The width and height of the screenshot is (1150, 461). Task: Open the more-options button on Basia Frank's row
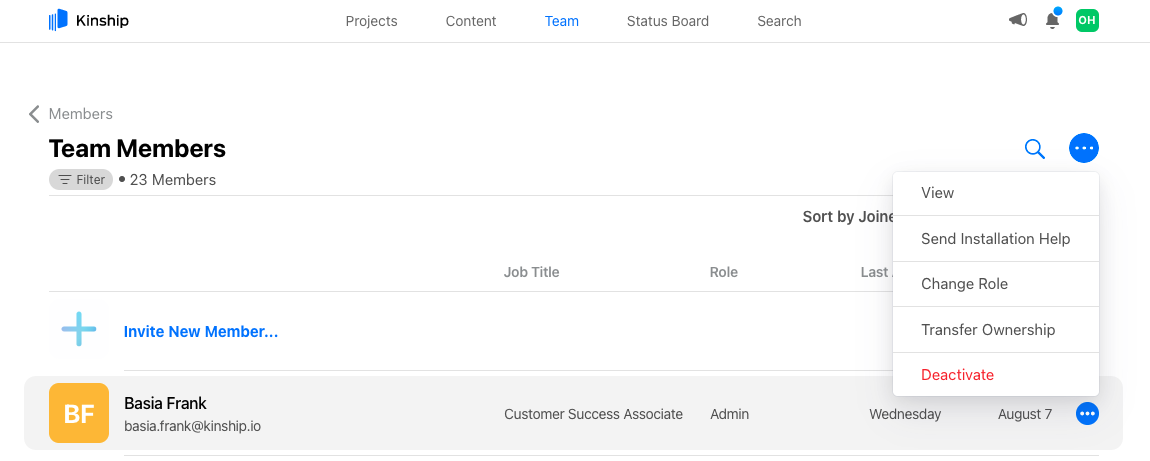click(1087, 413)
